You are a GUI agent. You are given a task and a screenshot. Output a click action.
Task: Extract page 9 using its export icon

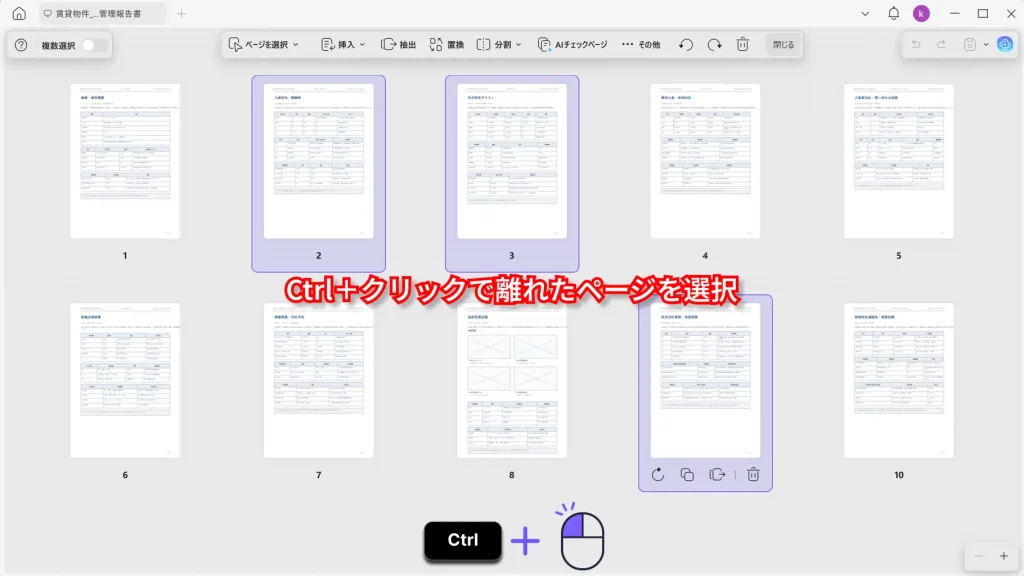tap(717, 475)
